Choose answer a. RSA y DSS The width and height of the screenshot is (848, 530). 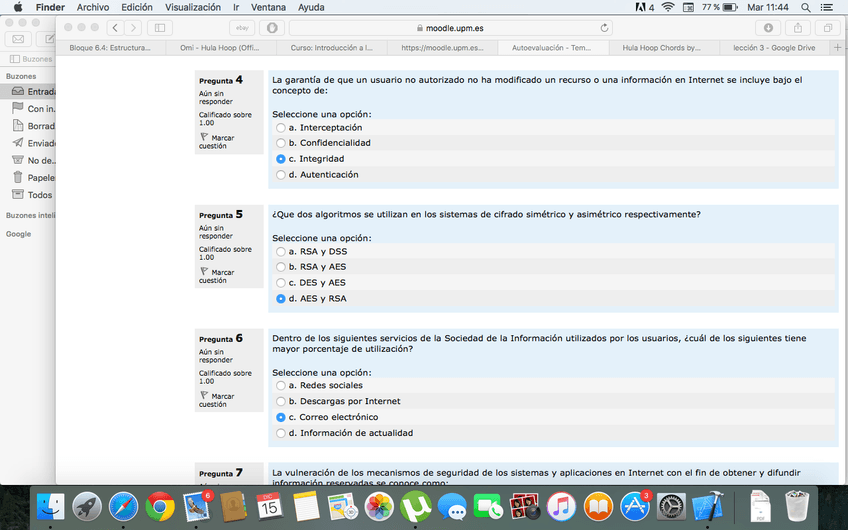281,252
